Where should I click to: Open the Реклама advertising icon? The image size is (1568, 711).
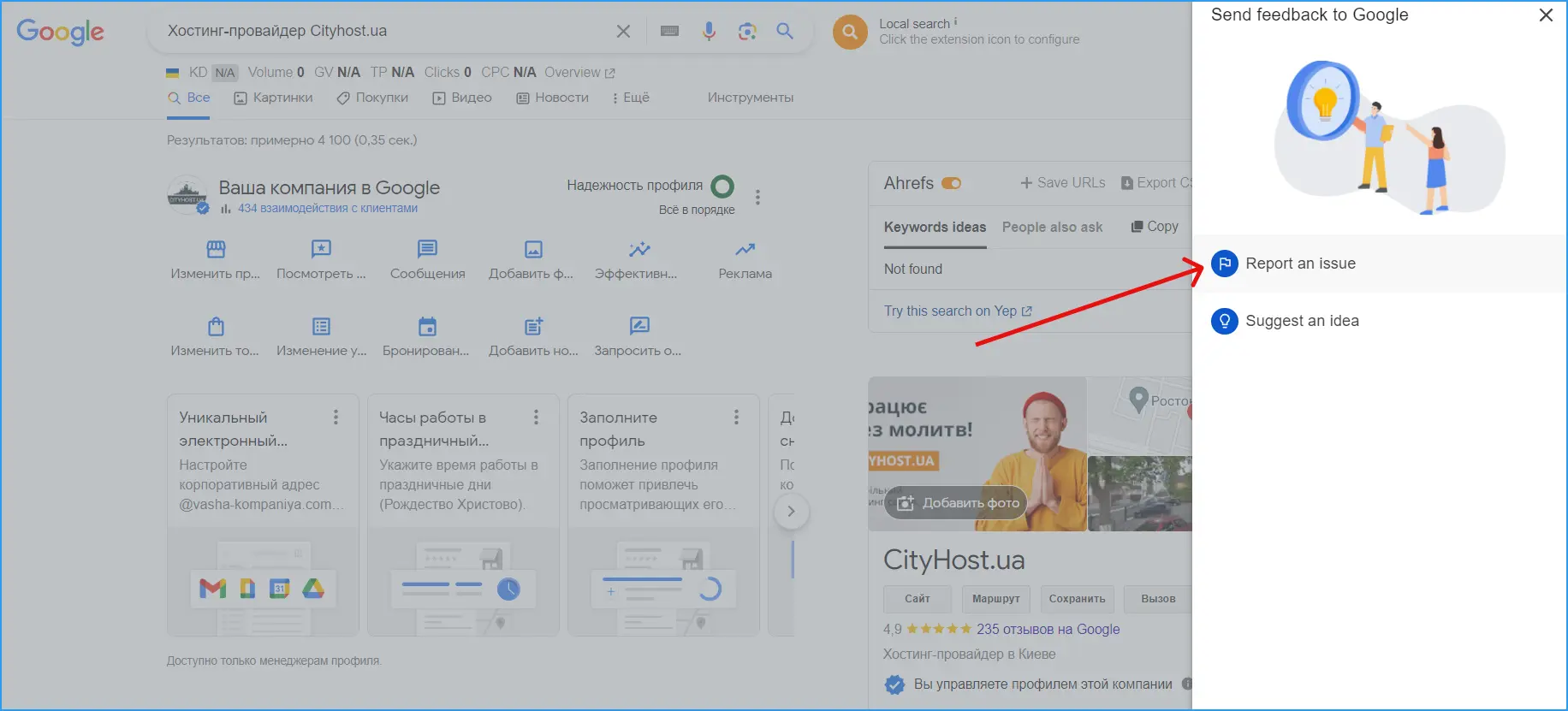point(745,249)
